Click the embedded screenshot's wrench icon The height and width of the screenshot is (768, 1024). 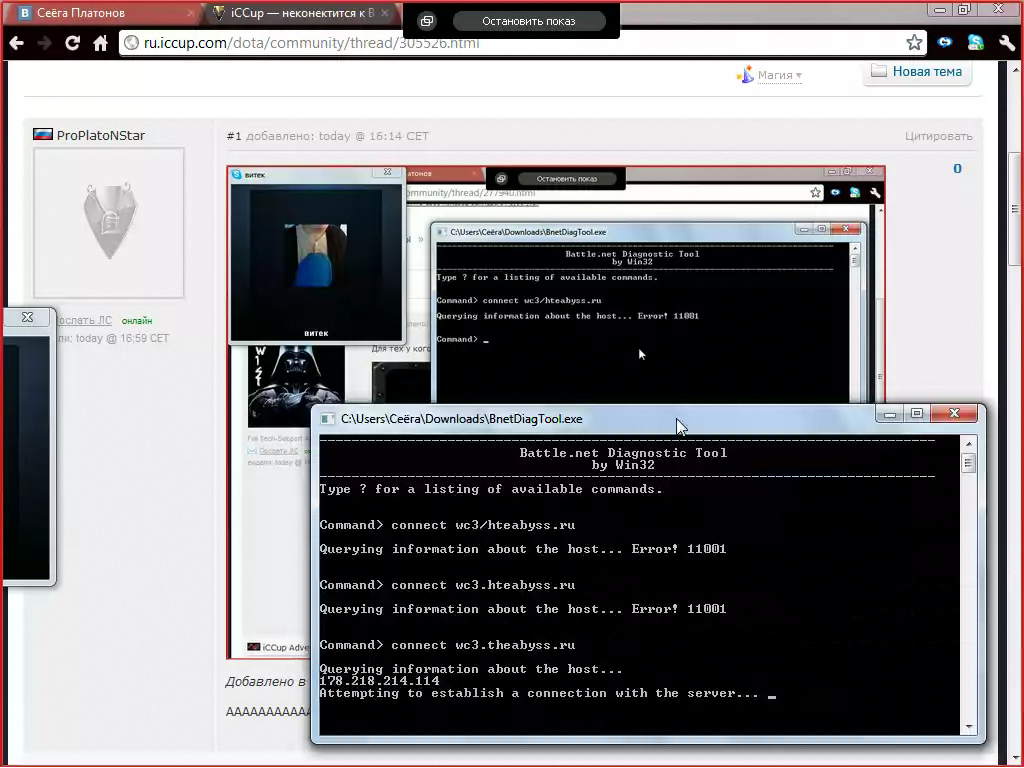[875, 193]
